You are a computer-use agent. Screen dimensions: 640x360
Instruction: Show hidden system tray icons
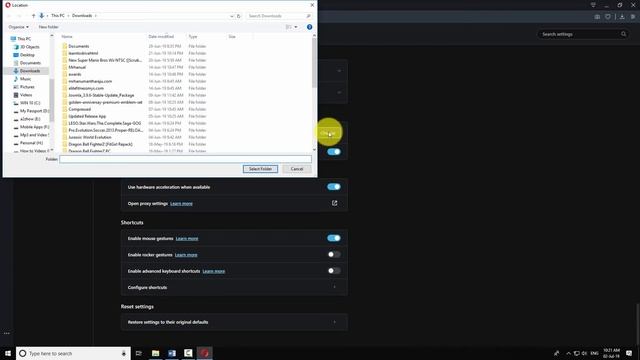pos(568,353)
